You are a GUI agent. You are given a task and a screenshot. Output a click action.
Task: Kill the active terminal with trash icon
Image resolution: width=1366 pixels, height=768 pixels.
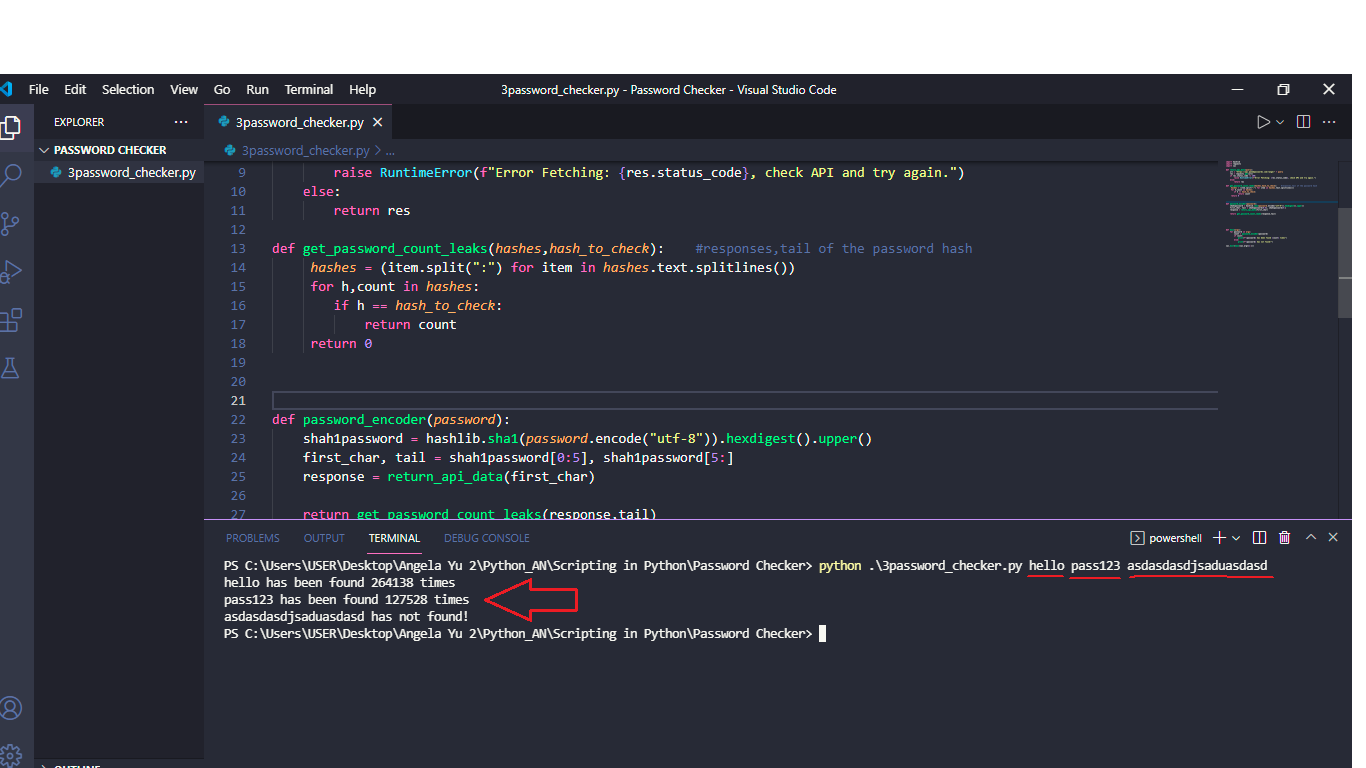click(x=1285, y=537)
